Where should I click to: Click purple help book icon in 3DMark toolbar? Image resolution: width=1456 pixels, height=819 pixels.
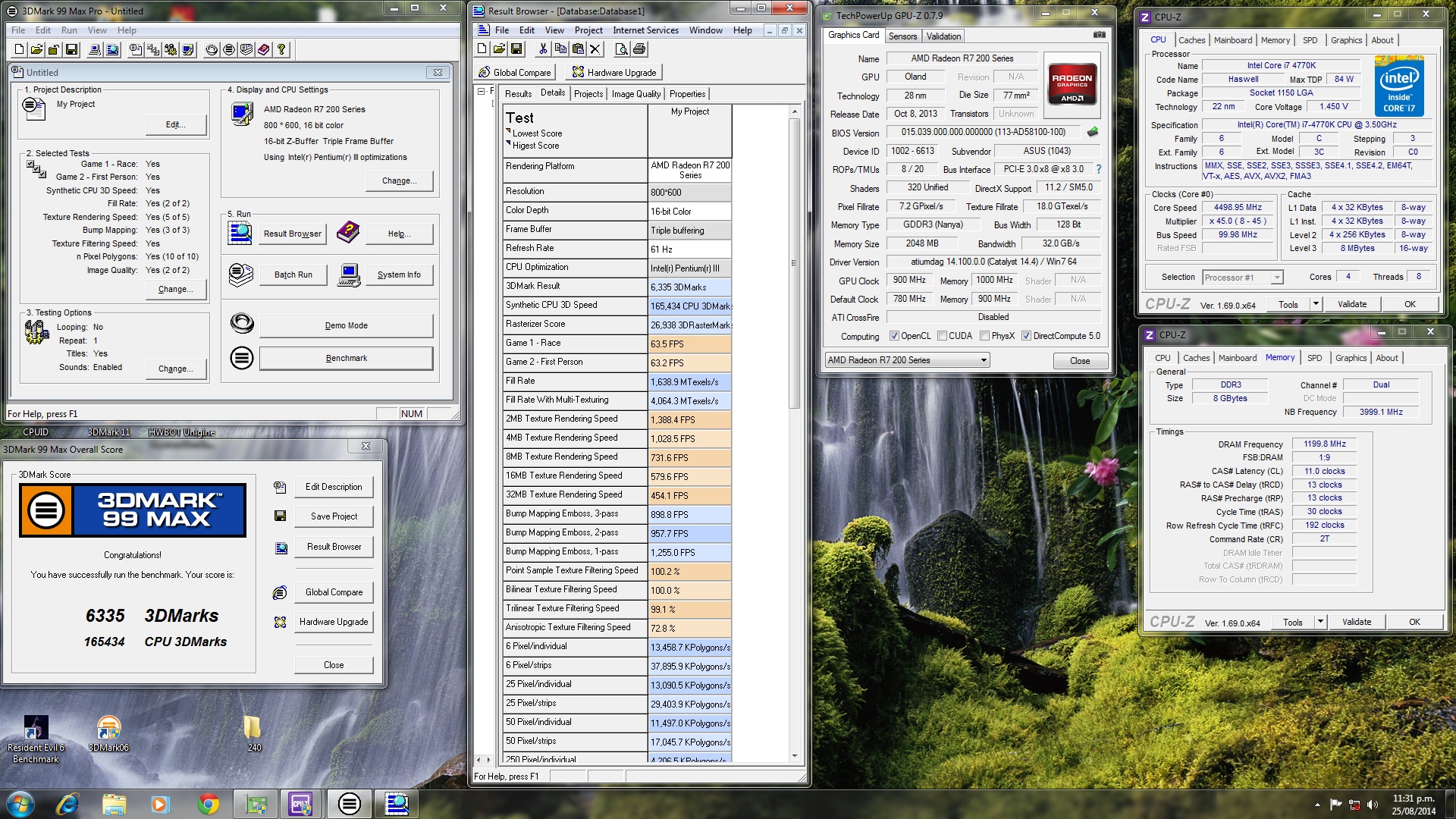click(x=264, y=50)
